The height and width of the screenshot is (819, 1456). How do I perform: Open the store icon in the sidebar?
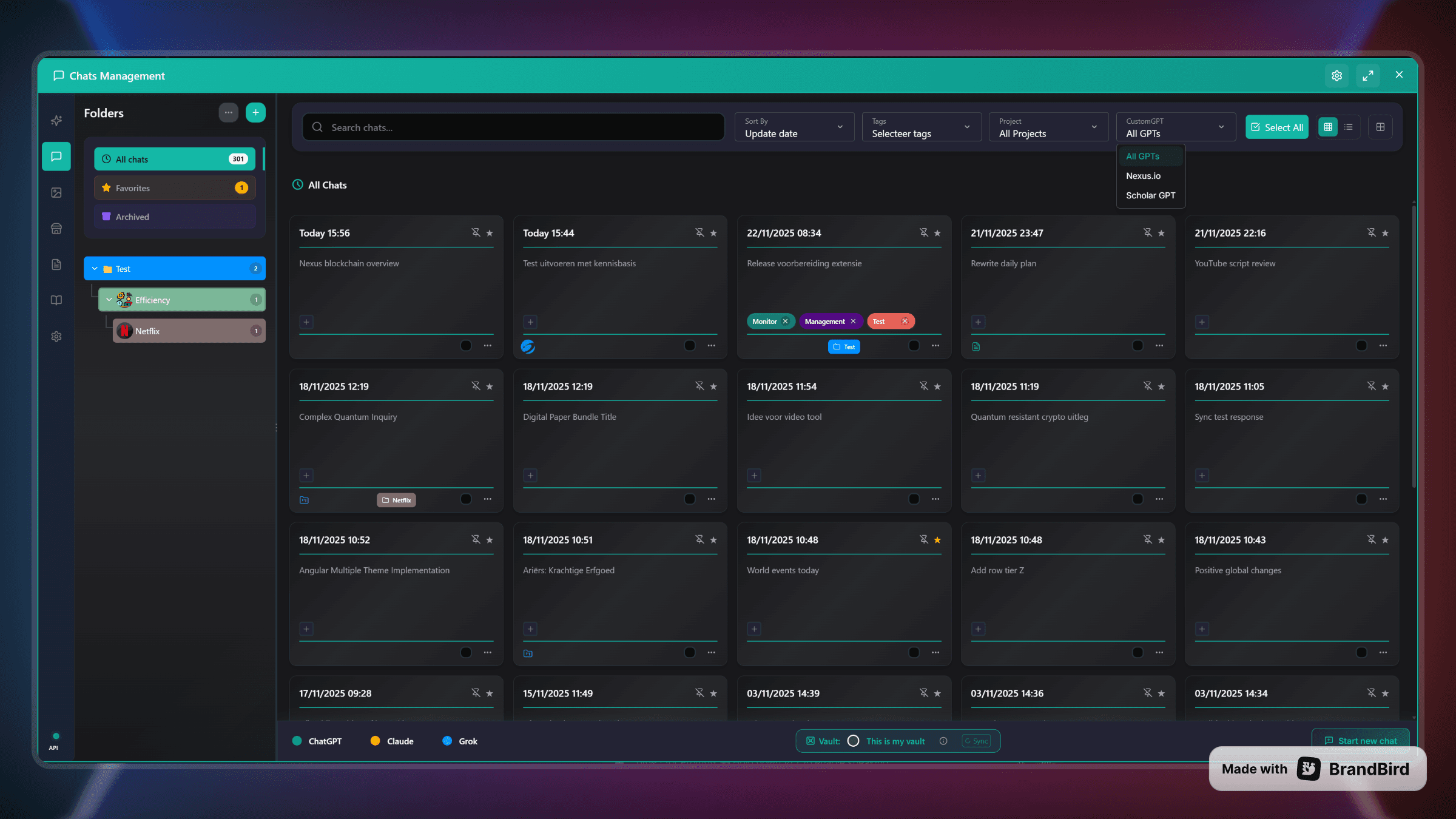point(56,229)
